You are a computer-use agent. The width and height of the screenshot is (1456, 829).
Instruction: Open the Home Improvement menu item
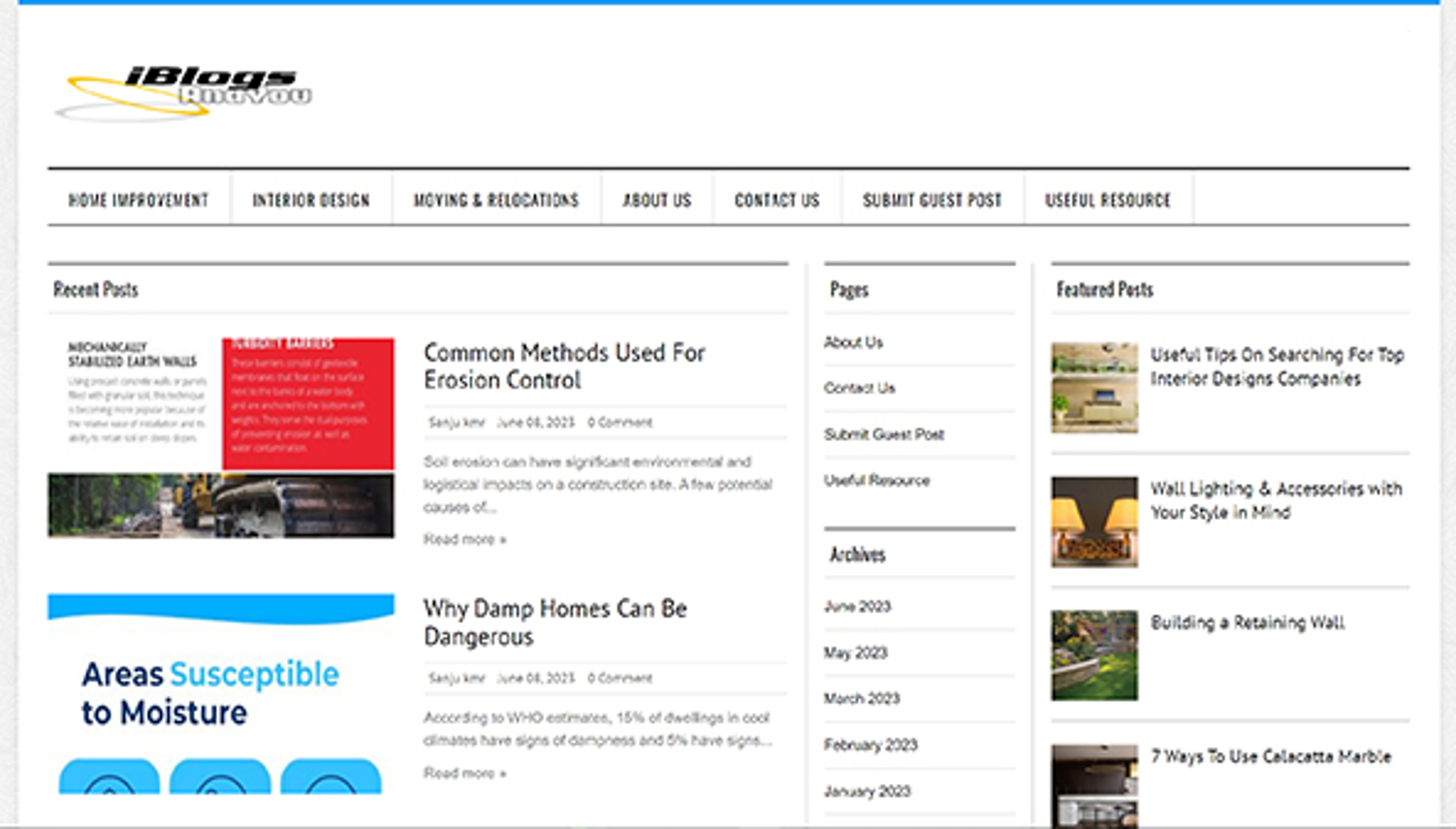click(x=138, y=200)
